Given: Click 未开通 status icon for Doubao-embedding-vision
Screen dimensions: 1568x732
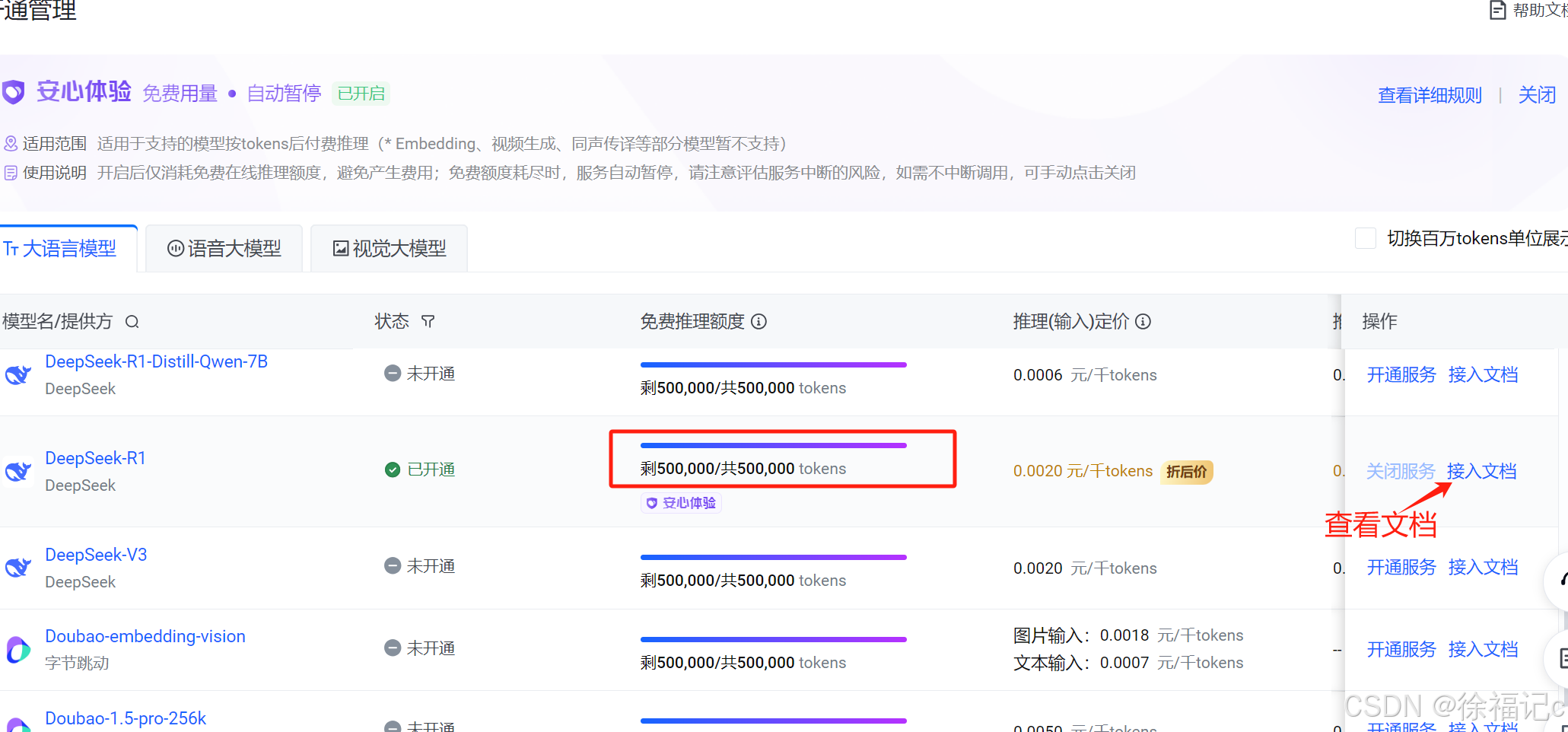Looking at the screenshot, I should click(393, 648).
